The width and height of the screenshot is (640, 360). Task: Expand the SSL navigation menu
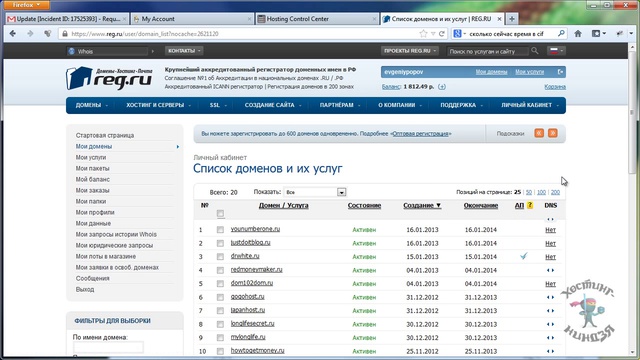point(218,105)
